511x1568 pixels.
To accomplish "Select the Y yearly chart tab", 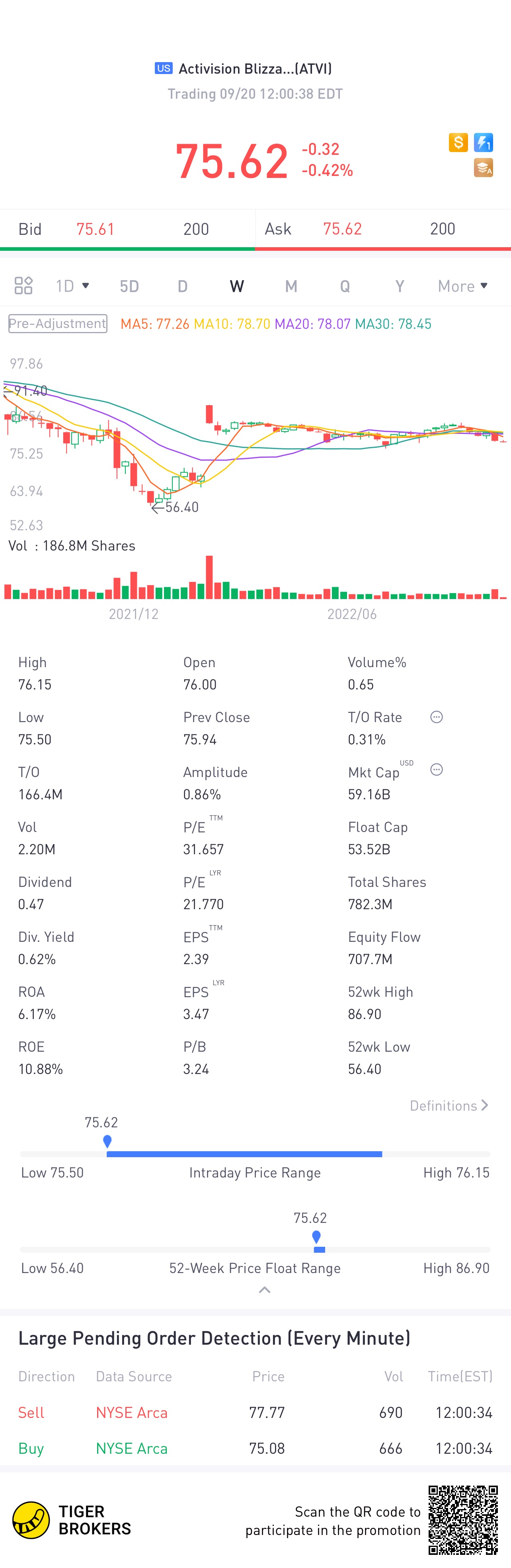I will (x=399, y=286).
